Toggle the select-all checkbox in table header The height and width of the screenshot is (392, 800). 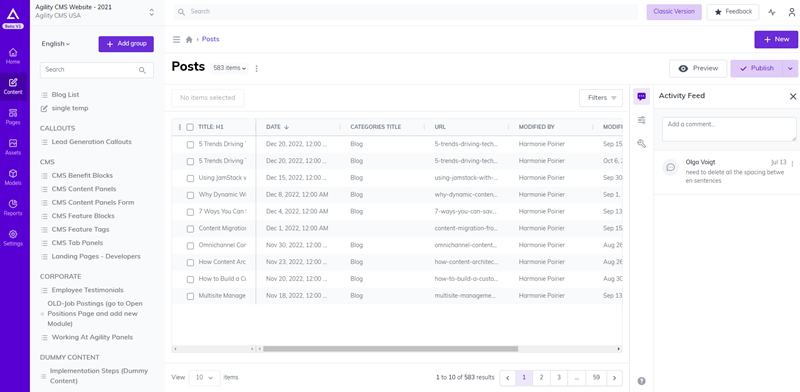pos(190,127)
